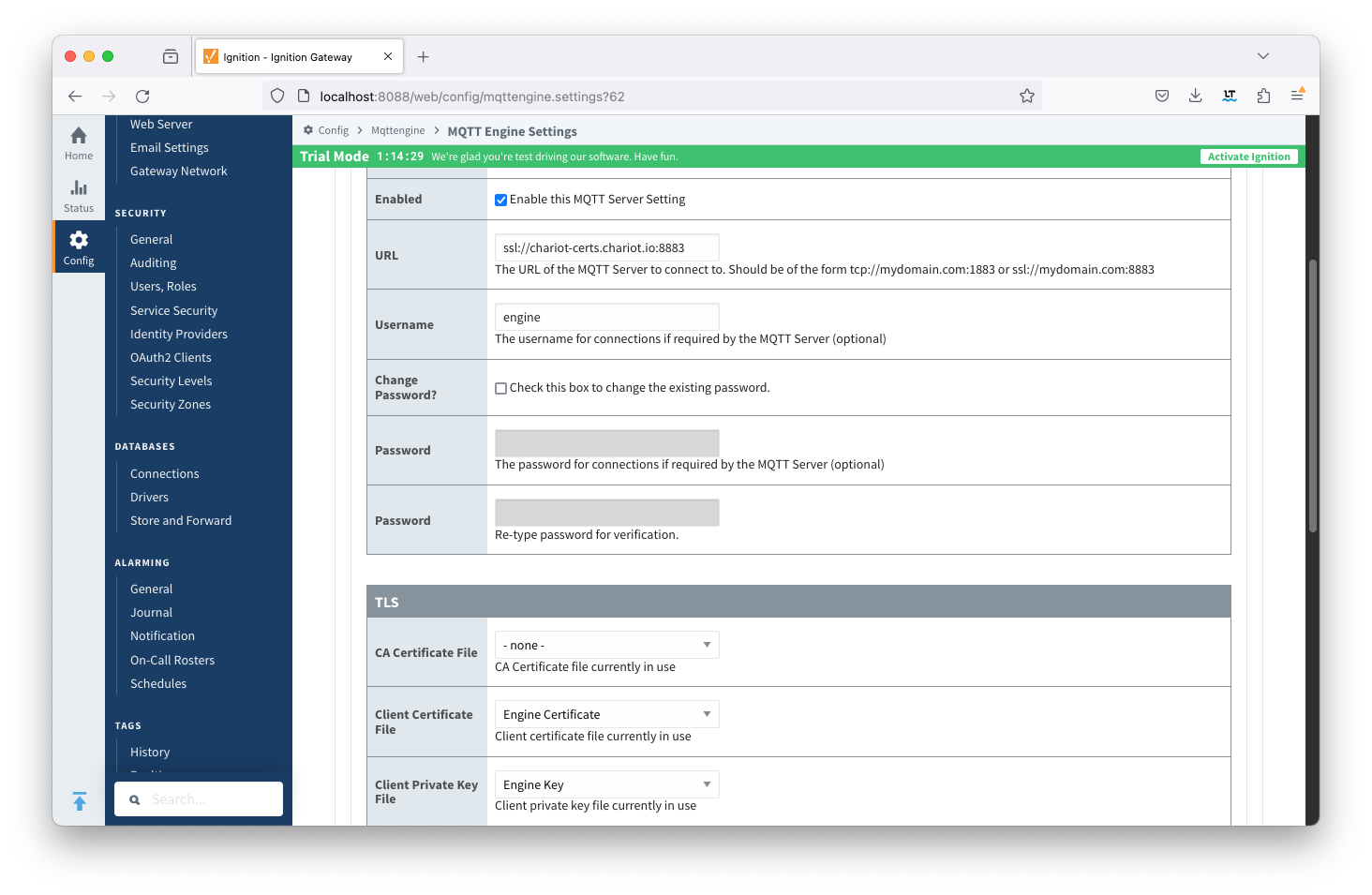Screen dimensions: 1372x895
Task: Open alarm Notification page
Action: pos(163,635)
